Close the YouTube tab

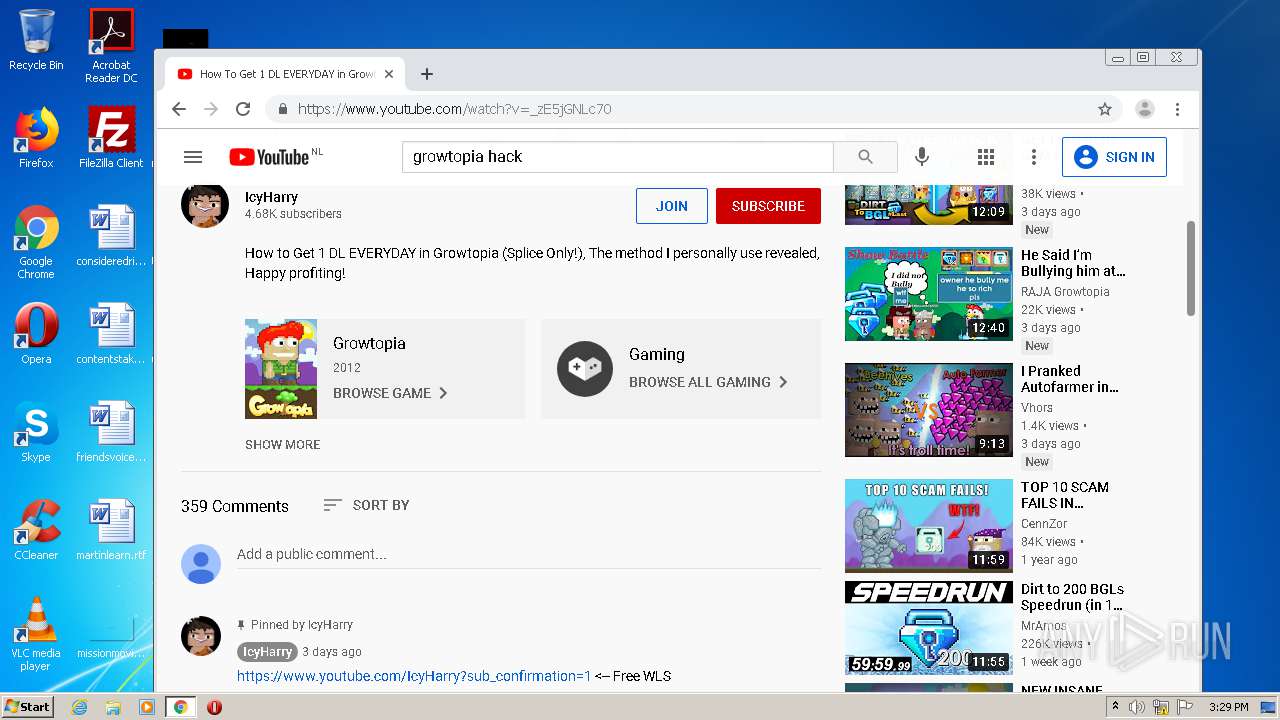389,74
